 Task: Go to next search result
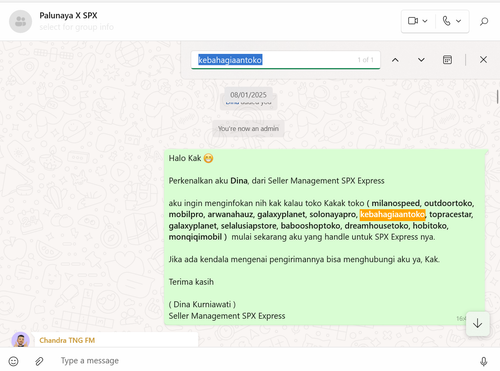(421, 60)
